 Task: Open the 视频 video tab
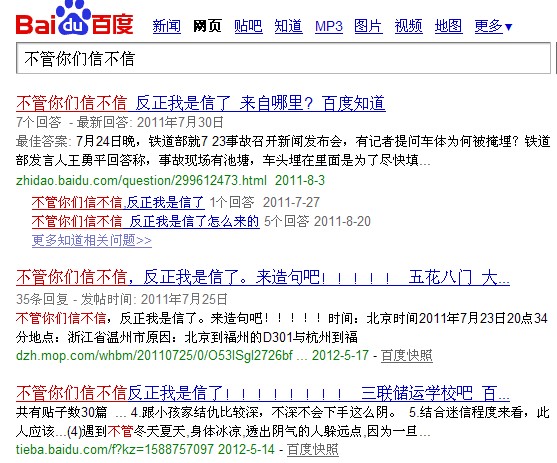409,26
